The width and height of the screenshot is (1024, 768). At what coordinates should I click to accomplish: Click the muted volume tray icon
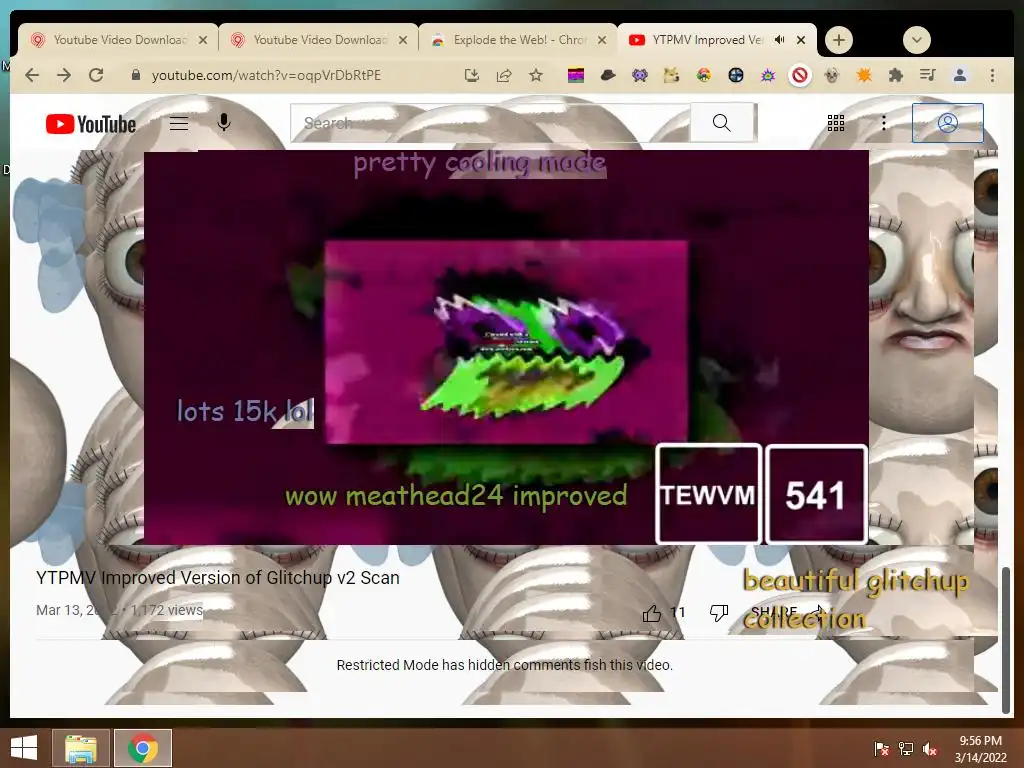[x=930, y=748]
